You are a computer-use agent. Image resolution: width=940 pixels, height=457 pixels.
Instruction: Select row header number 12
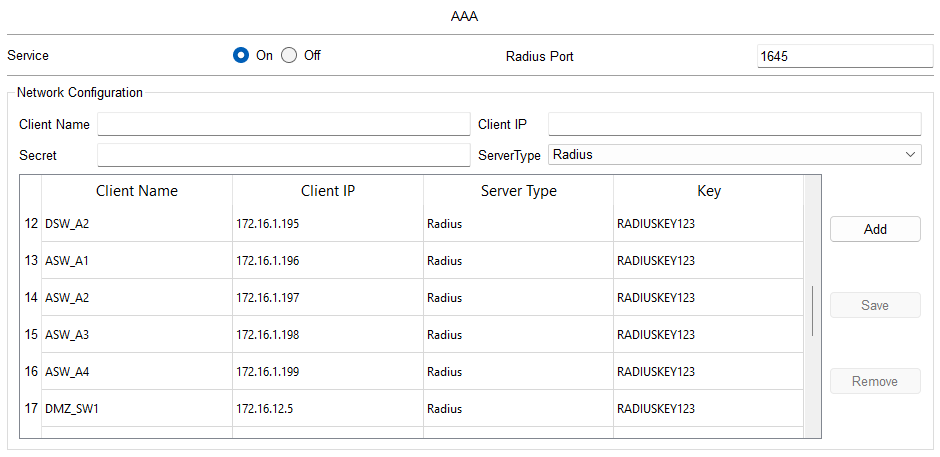pyautogui.click(x=31, y=224)
